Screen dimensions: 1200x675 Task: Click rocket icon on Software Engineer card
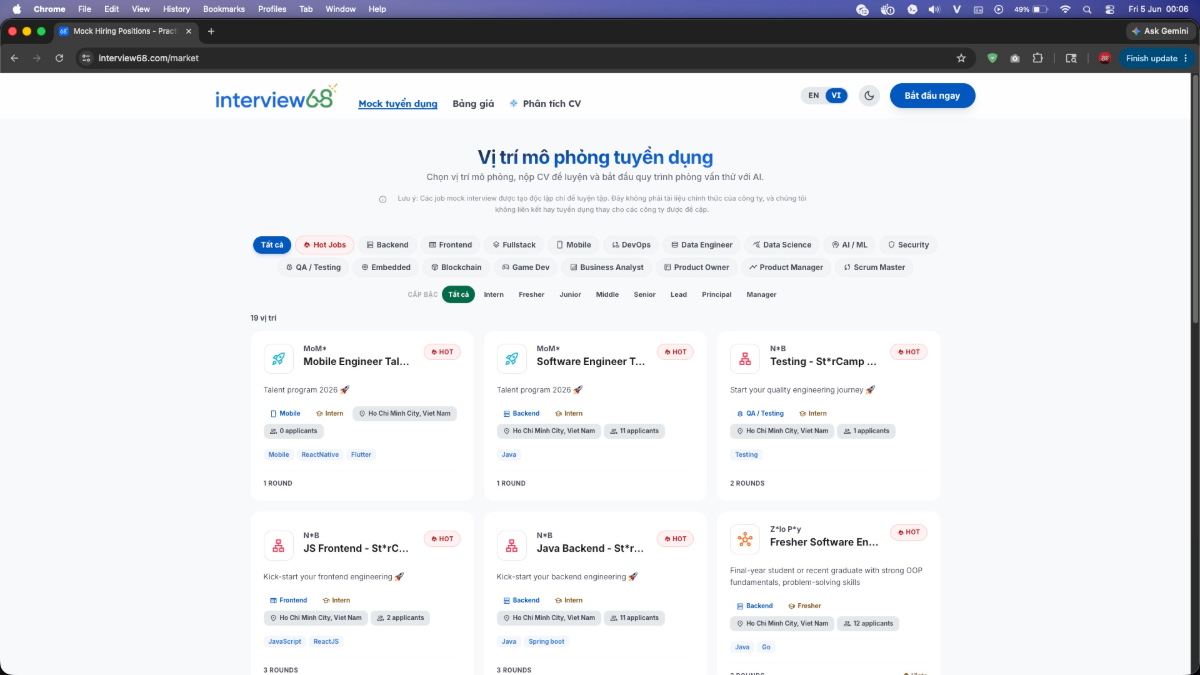click(x=512, y=358)
